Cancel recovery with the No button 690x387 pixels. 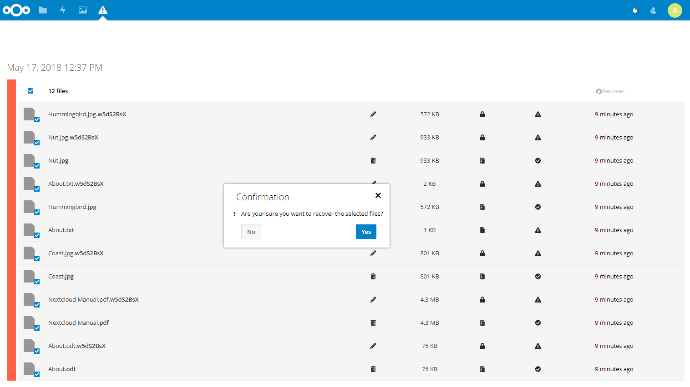251,232
